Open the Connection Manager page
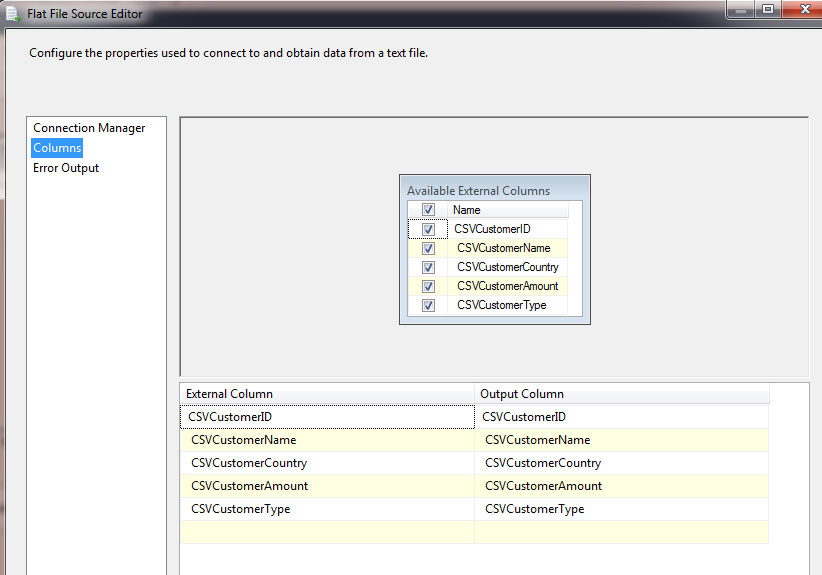822x575 pixels. (89, 128)
